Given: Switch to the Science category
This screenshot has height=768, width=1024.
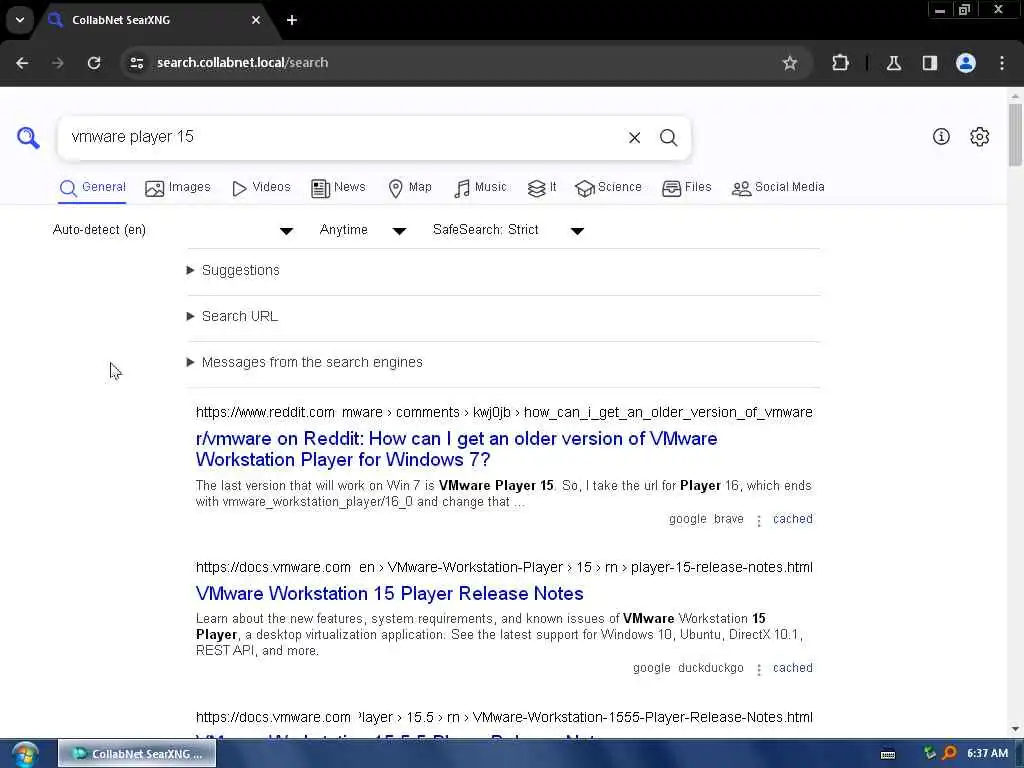Looking at the screenshot, I should (608, 187).
